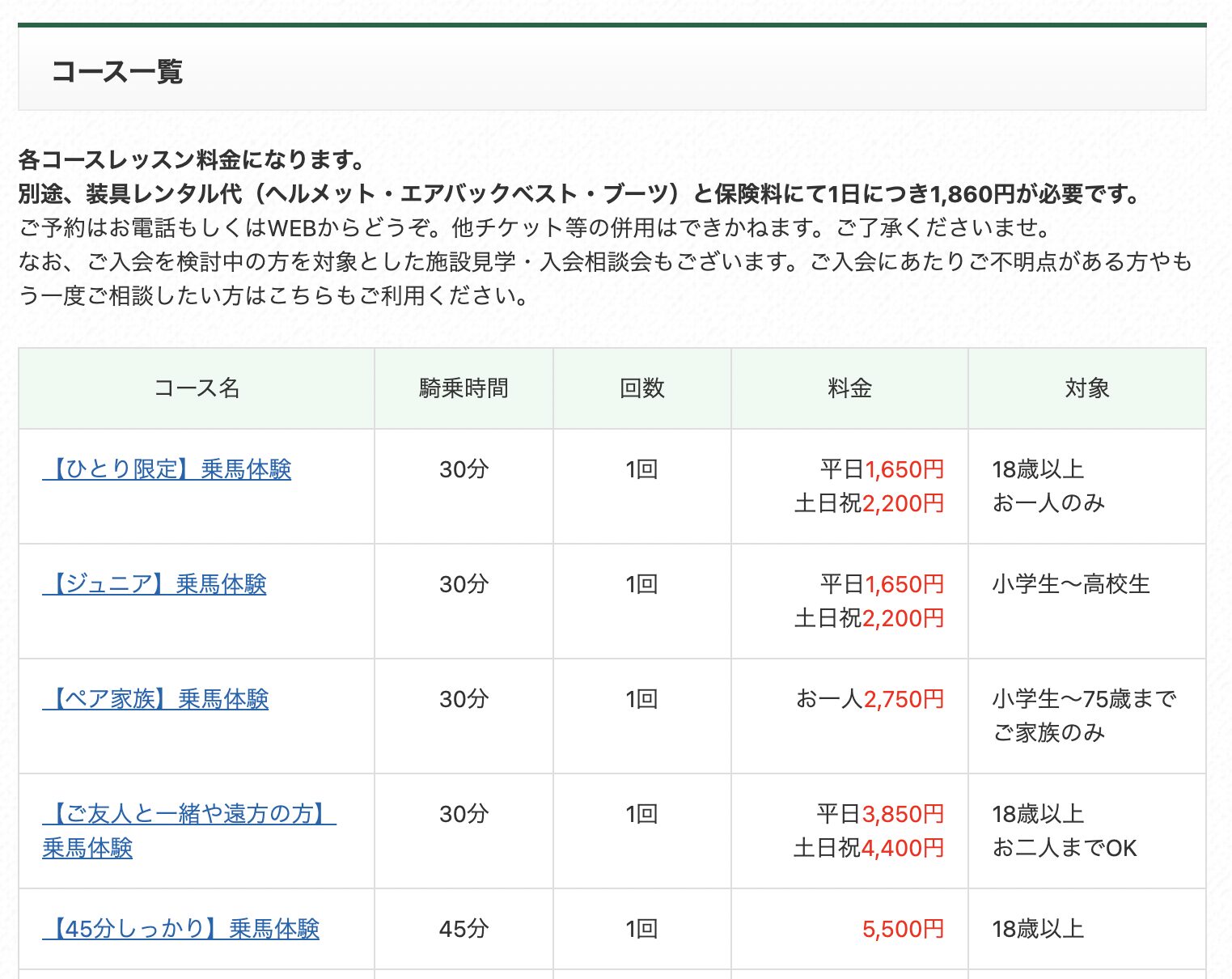Click the 各コースレッスン料金になります text
This screenshot has width=1232, height=979.
pos(193,160)
